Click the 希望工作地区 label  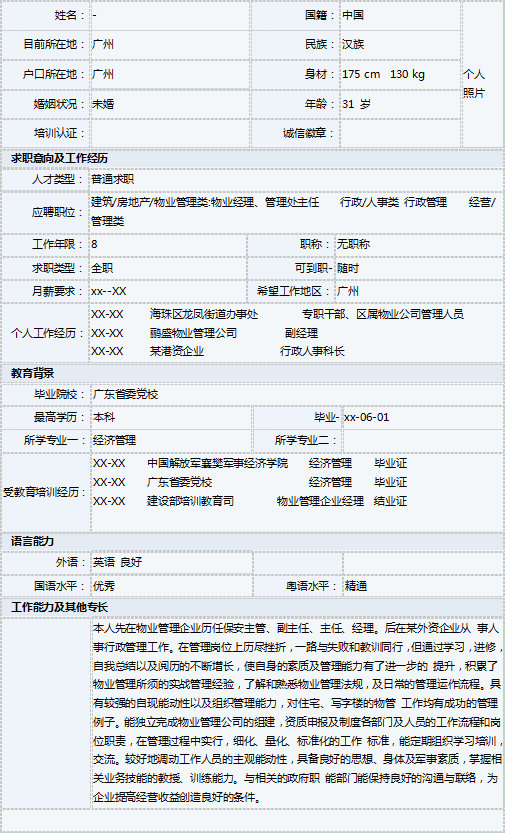295,291
